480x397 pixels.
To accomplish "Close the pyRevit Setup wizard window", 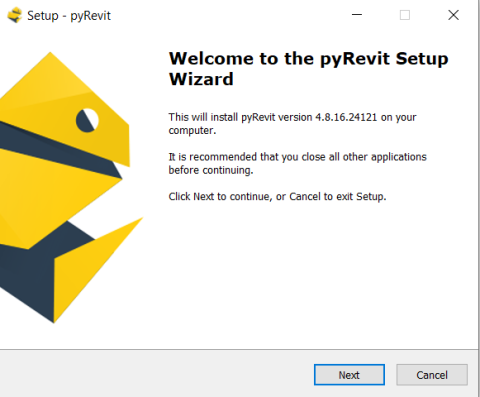I will click(x=453, y=15).
